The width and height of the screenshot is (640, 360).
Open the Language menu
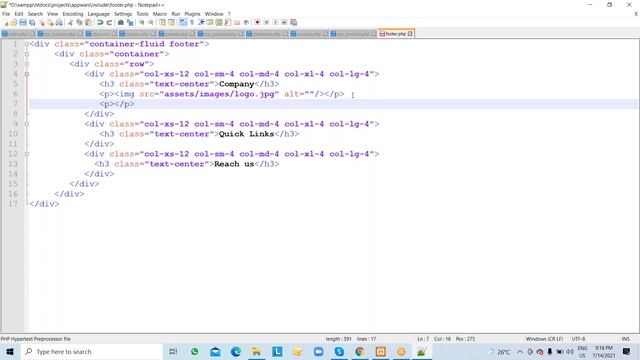(98, 14)
